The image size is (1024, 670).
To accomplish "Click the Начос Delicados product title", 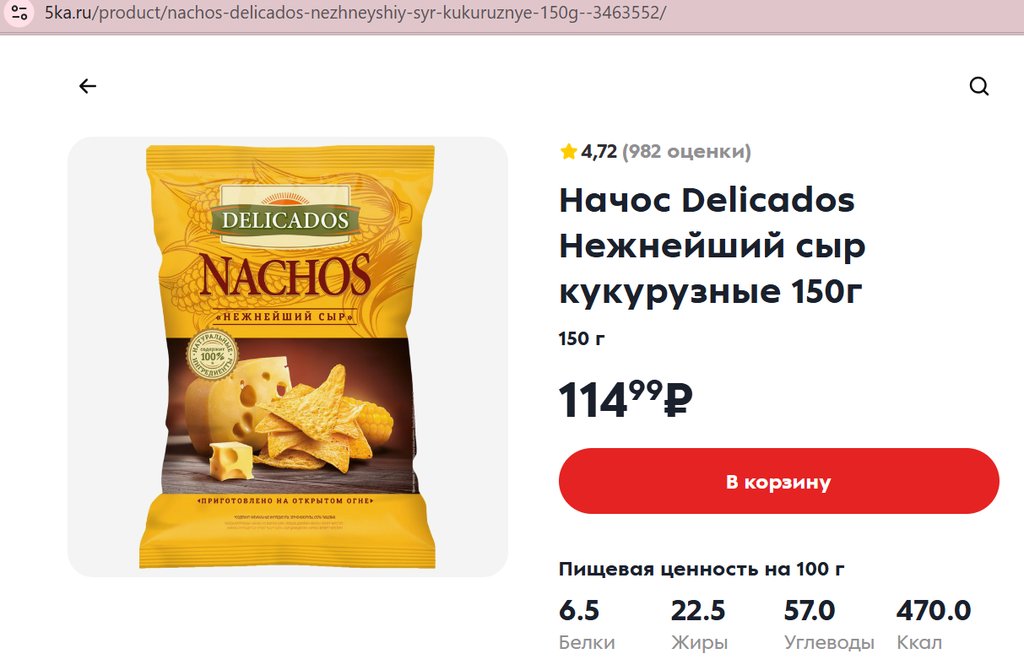I will (712, 246).
